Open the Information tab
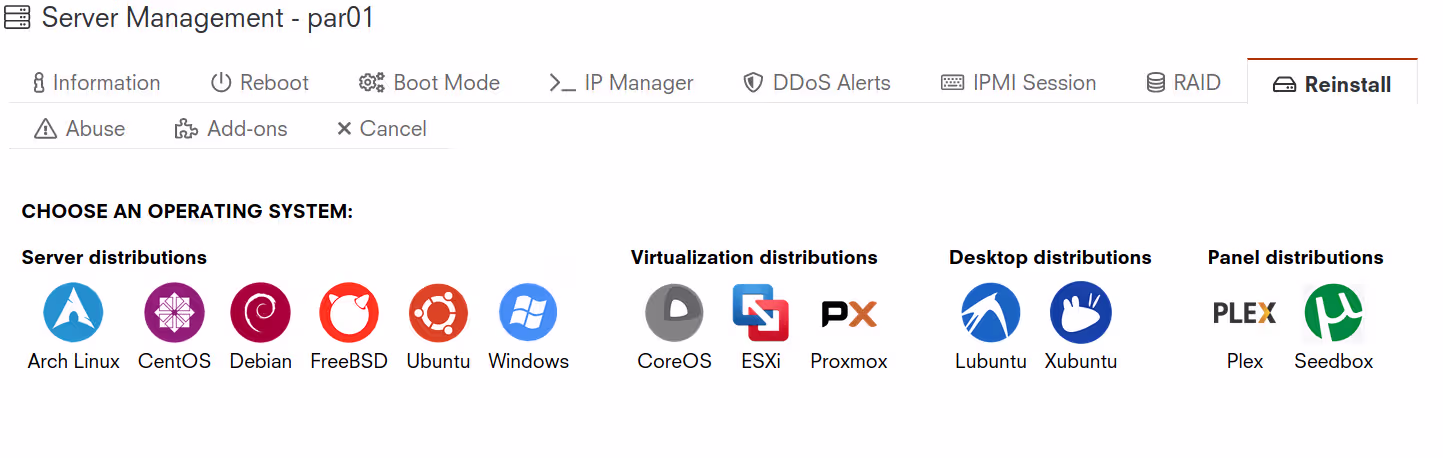The width and height of the screenshot is (1443, 458). 96,83
